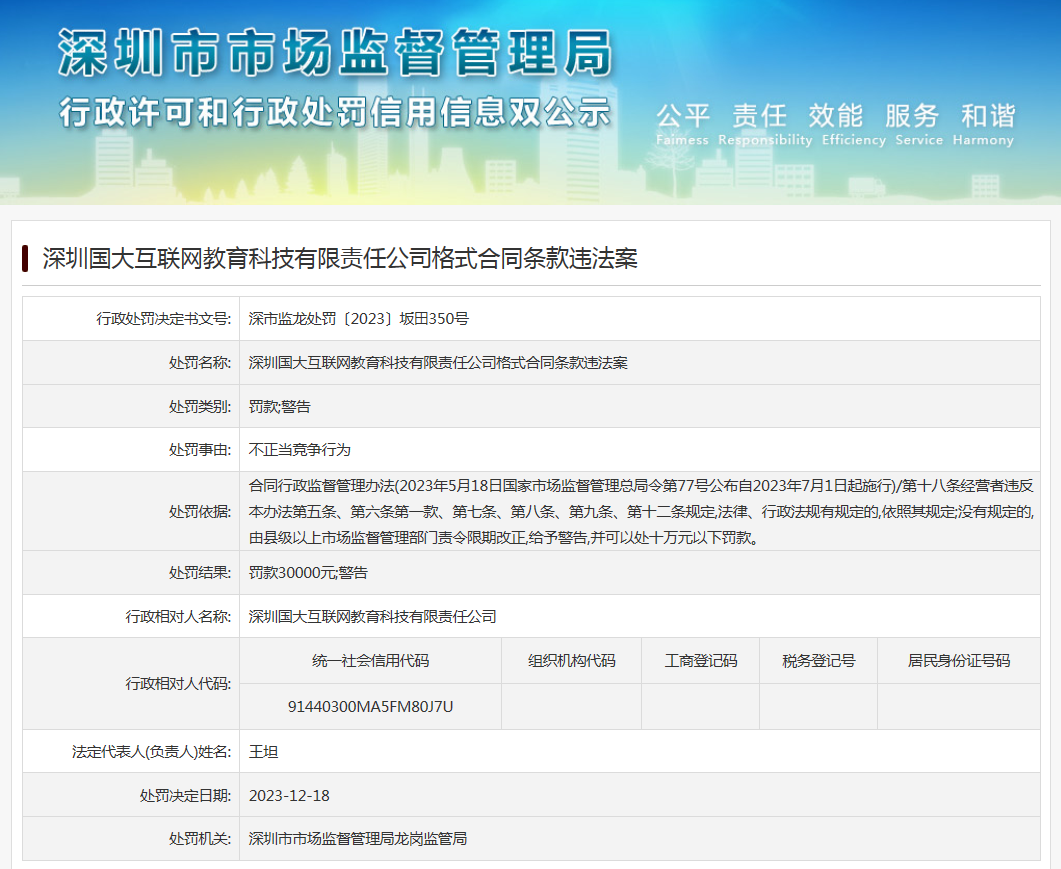Image resolution: width=1061 pixels, height=869 pixels.
Task: Select document number 深市监龙处罚〔2023〕坂田350号
Action: coord(359,319)
